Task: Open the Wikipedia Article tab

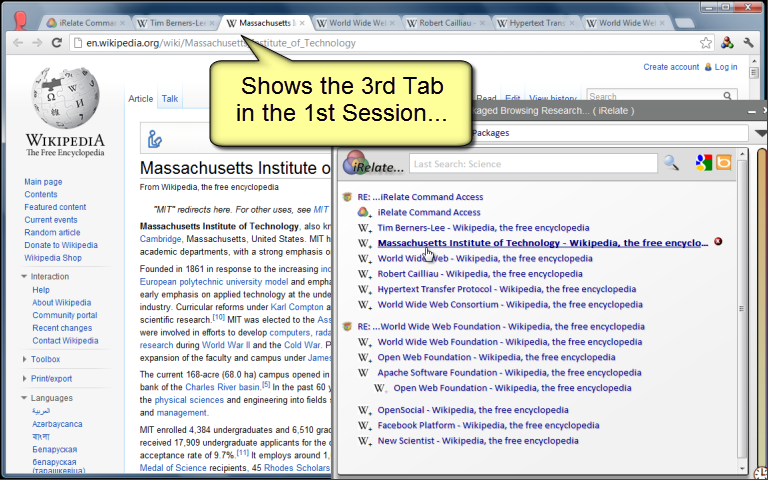Action: tap(141, 98)
